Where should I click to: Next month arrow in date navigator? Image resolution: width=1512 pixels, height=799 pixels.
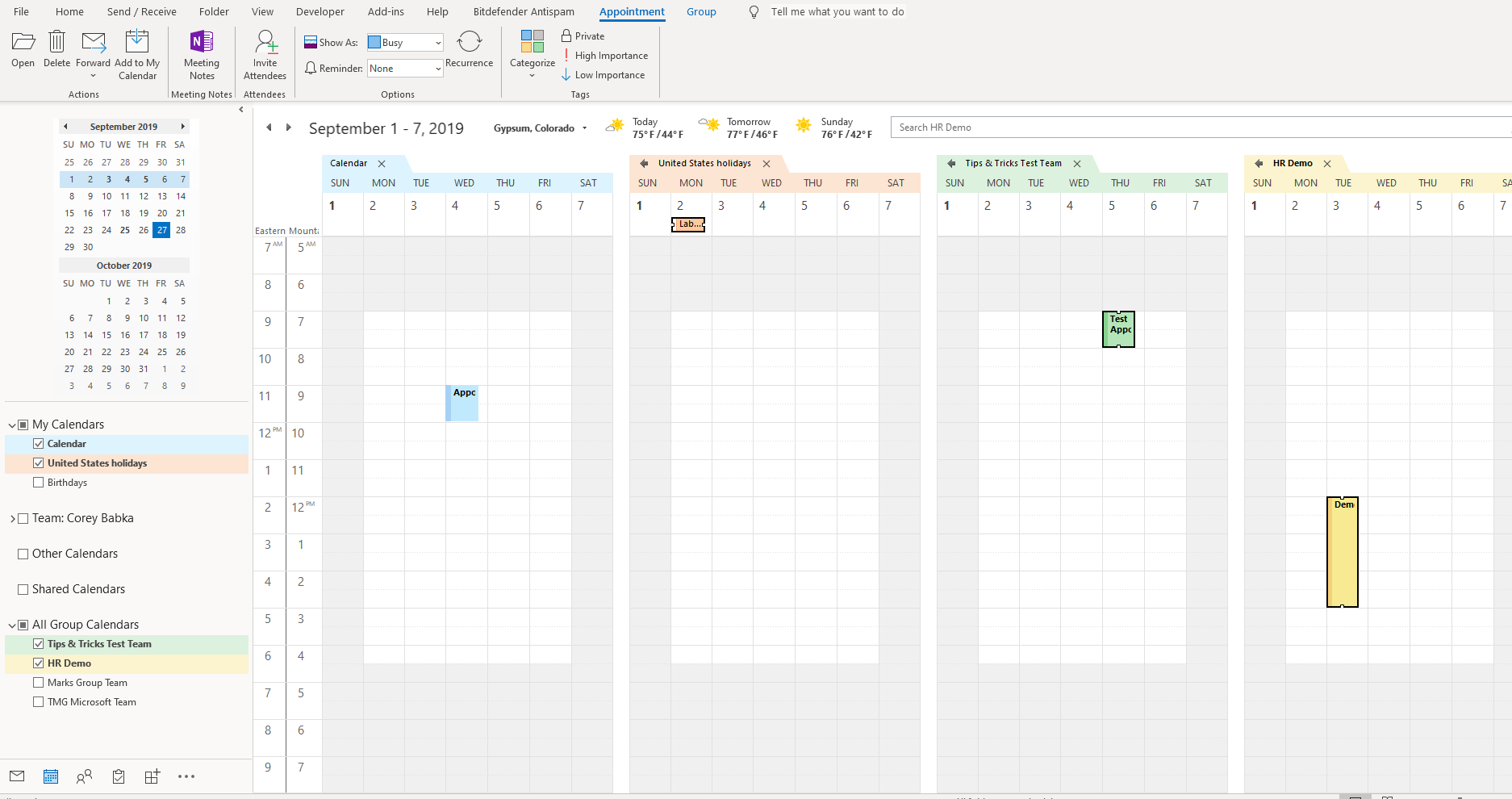(x=183, y=127)
